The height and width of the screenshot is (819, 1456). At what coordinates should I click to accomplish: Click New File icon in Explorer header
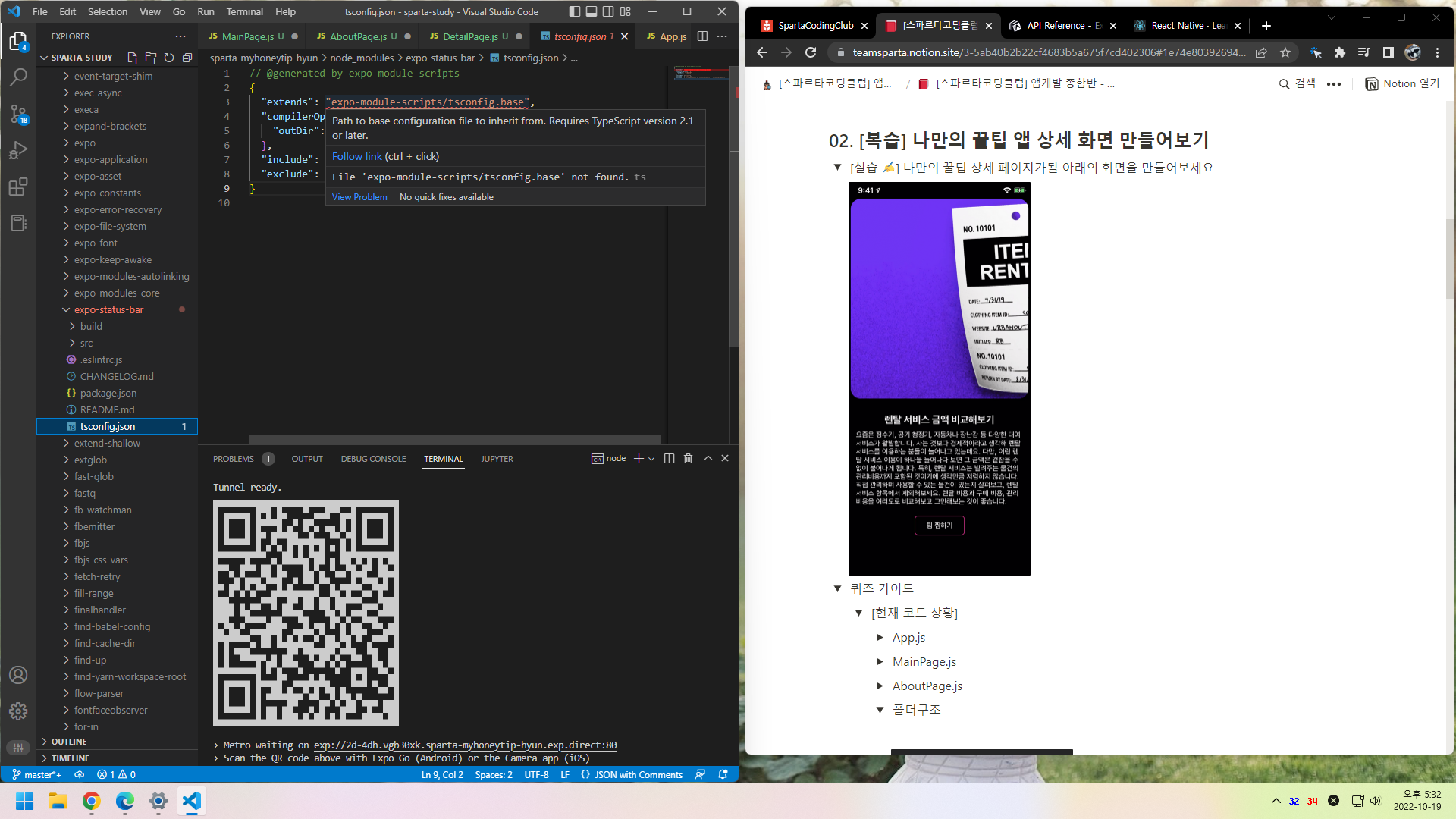coord(133,58)
